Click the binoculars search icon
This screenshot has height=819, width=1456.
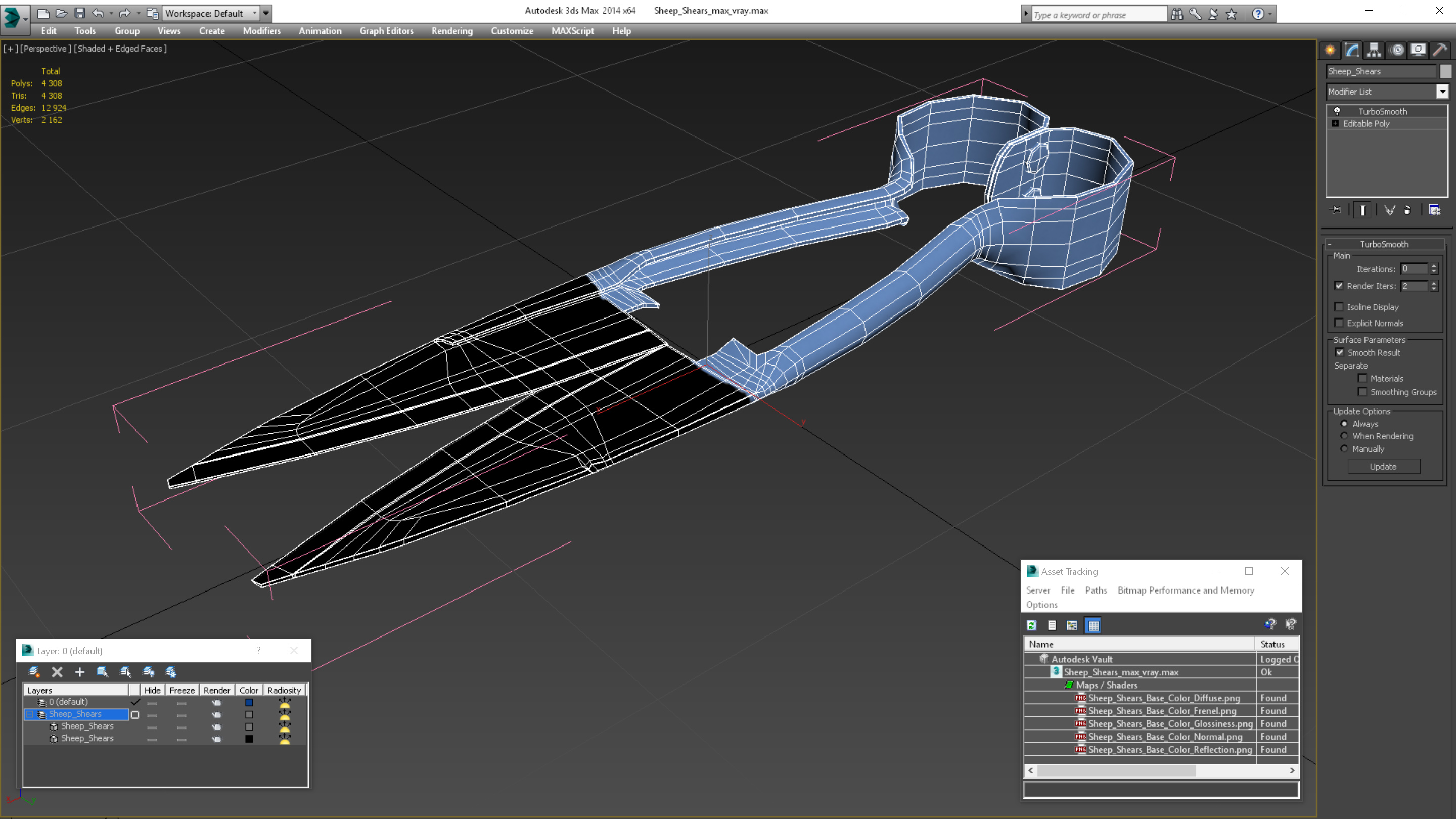pos(1177,14)
